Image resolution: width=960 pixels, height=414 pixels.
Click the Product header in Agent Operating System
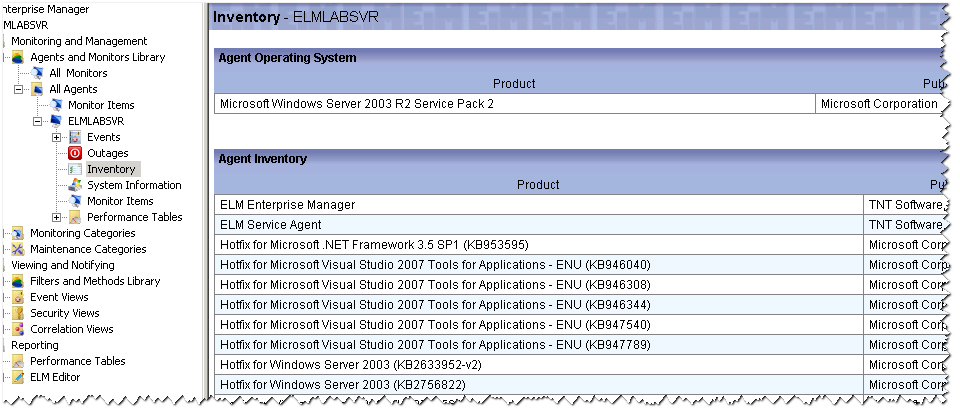point(514,83)
